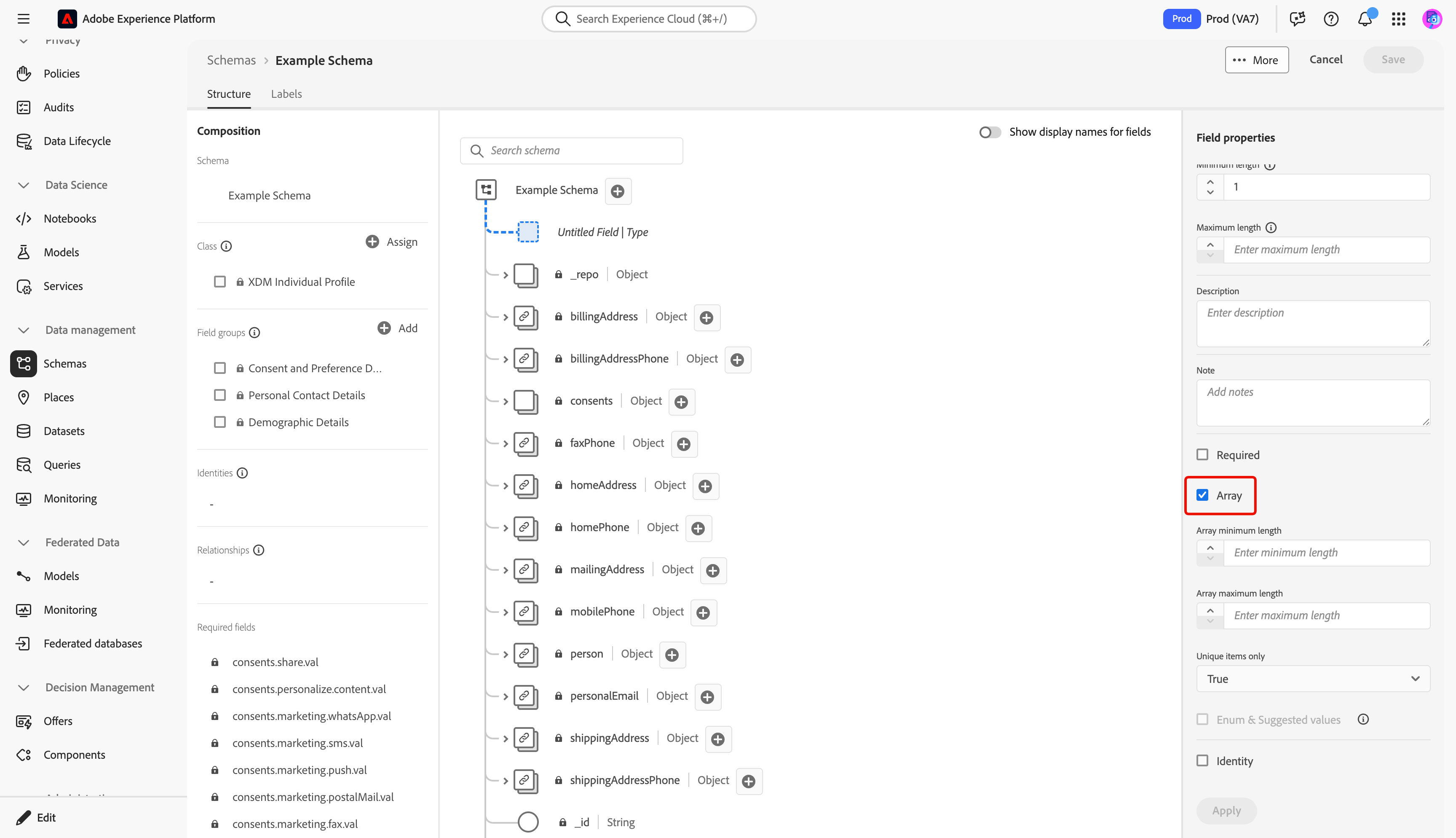Click the More button
This screenshot has width=1456, height=838.
tap(1256, 60)
